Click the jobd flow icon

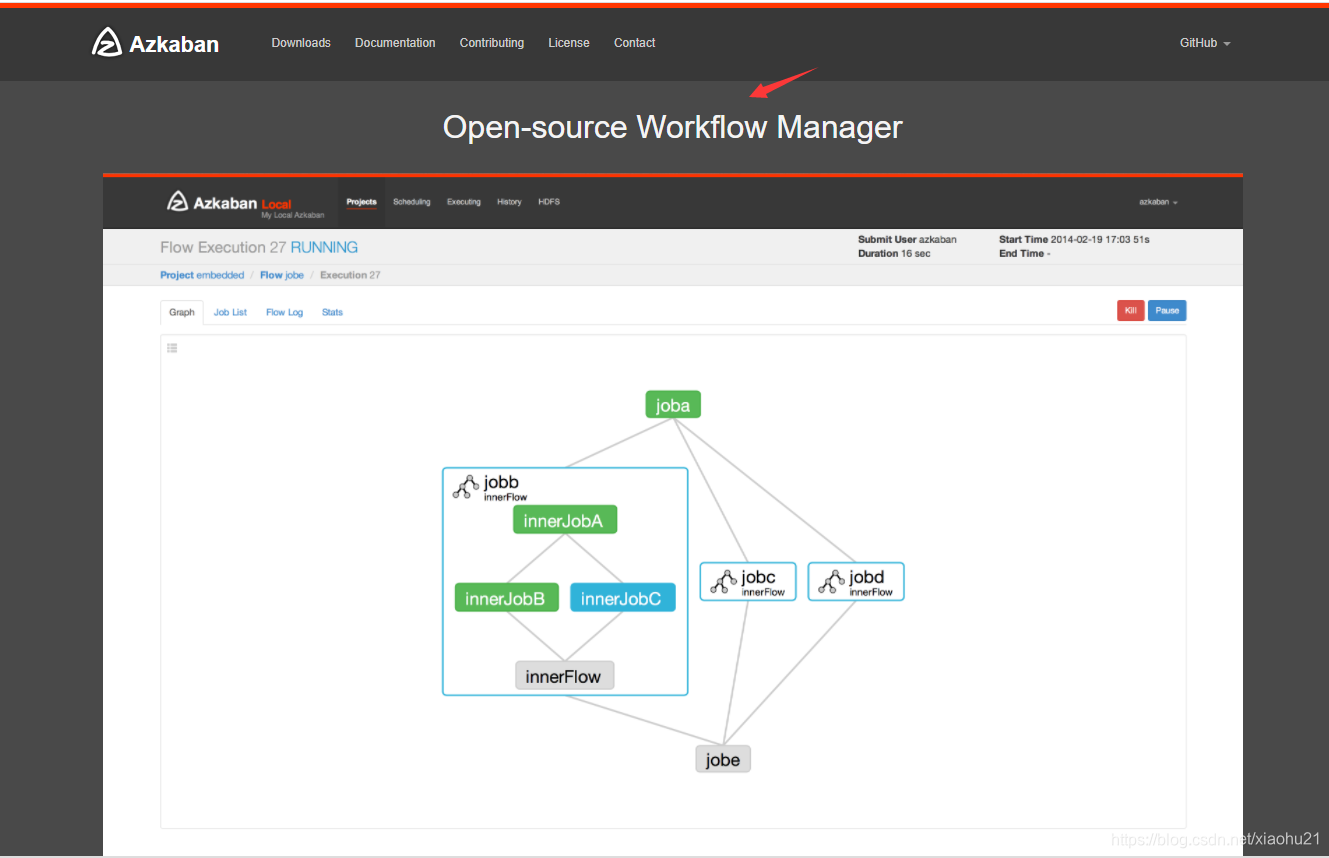(830, 582)
